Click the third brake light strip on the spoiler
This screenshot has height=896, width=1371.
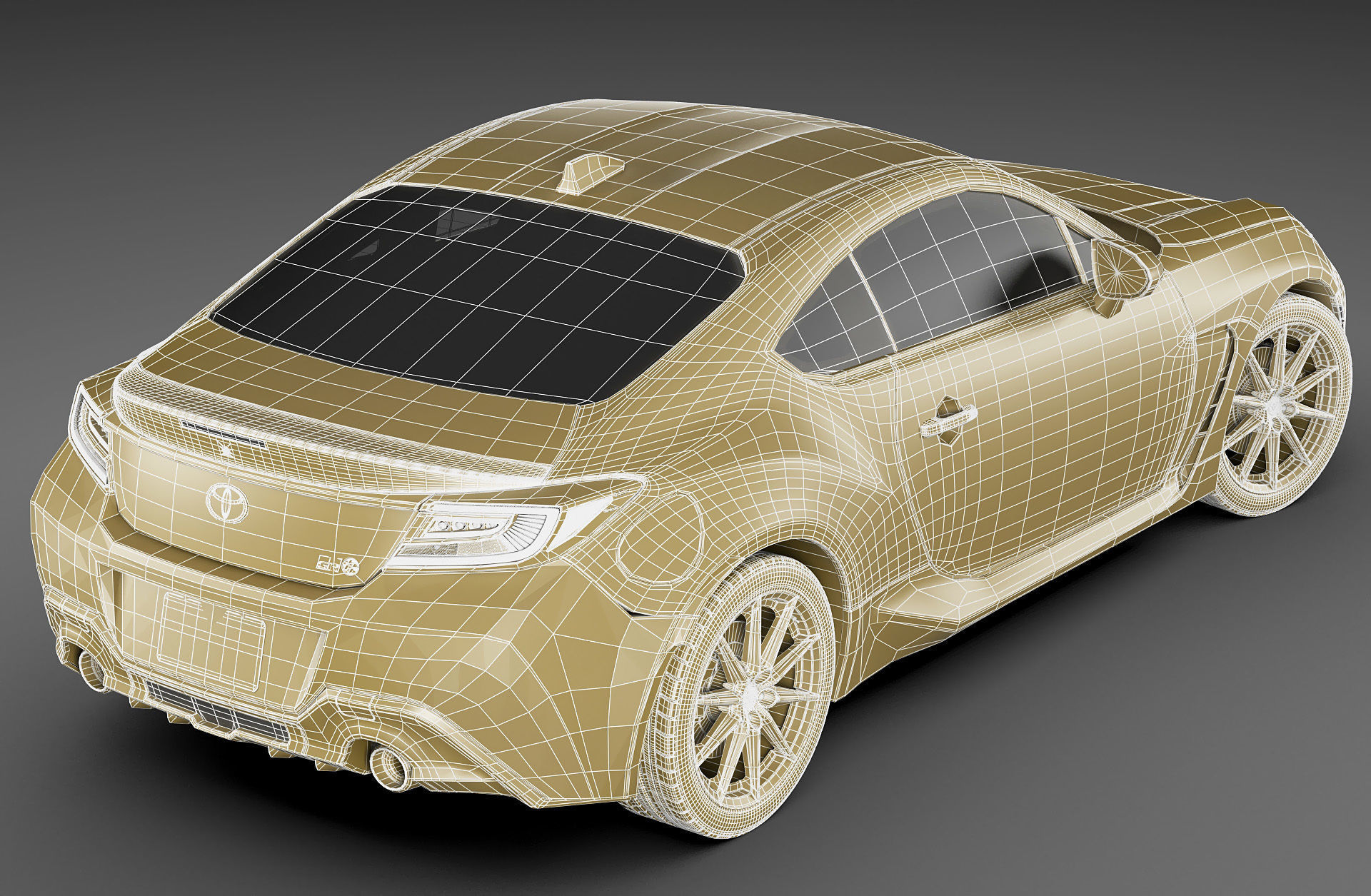(223, 433)
